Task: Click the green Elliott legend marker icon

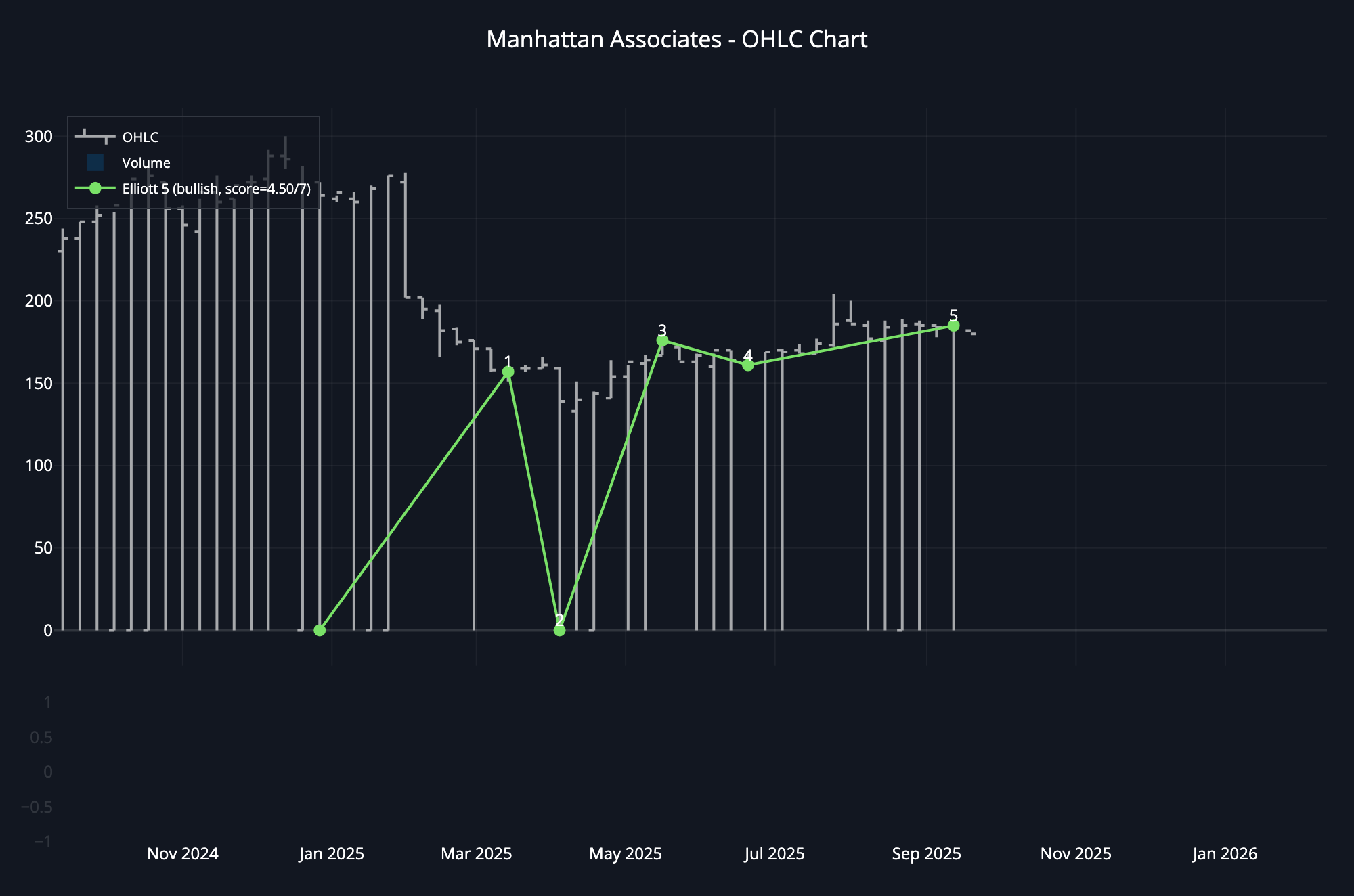Action: tap(95, 189)
